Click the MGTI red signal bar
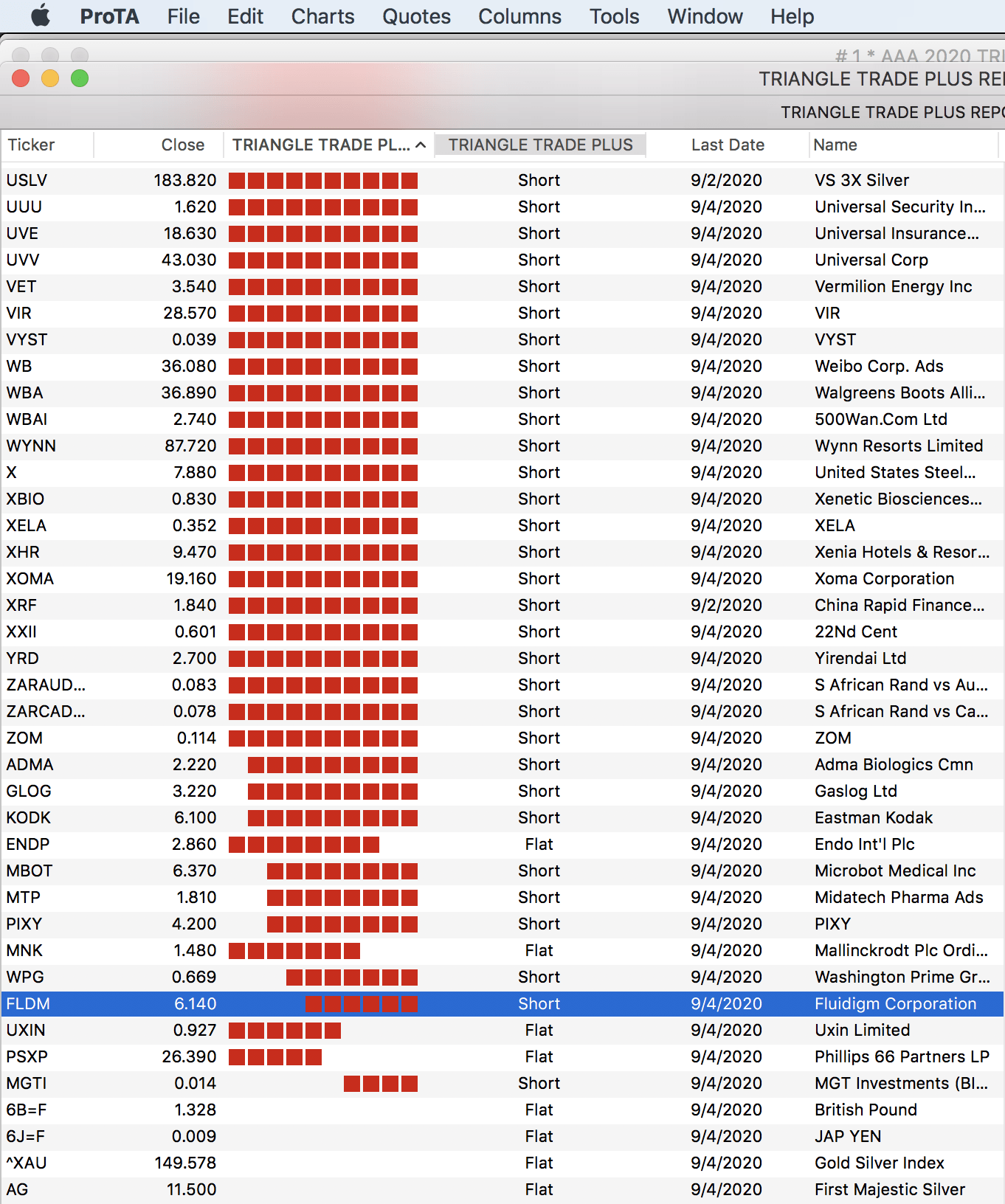Screen dimensions: 1005x1204 coord(381,1083)
